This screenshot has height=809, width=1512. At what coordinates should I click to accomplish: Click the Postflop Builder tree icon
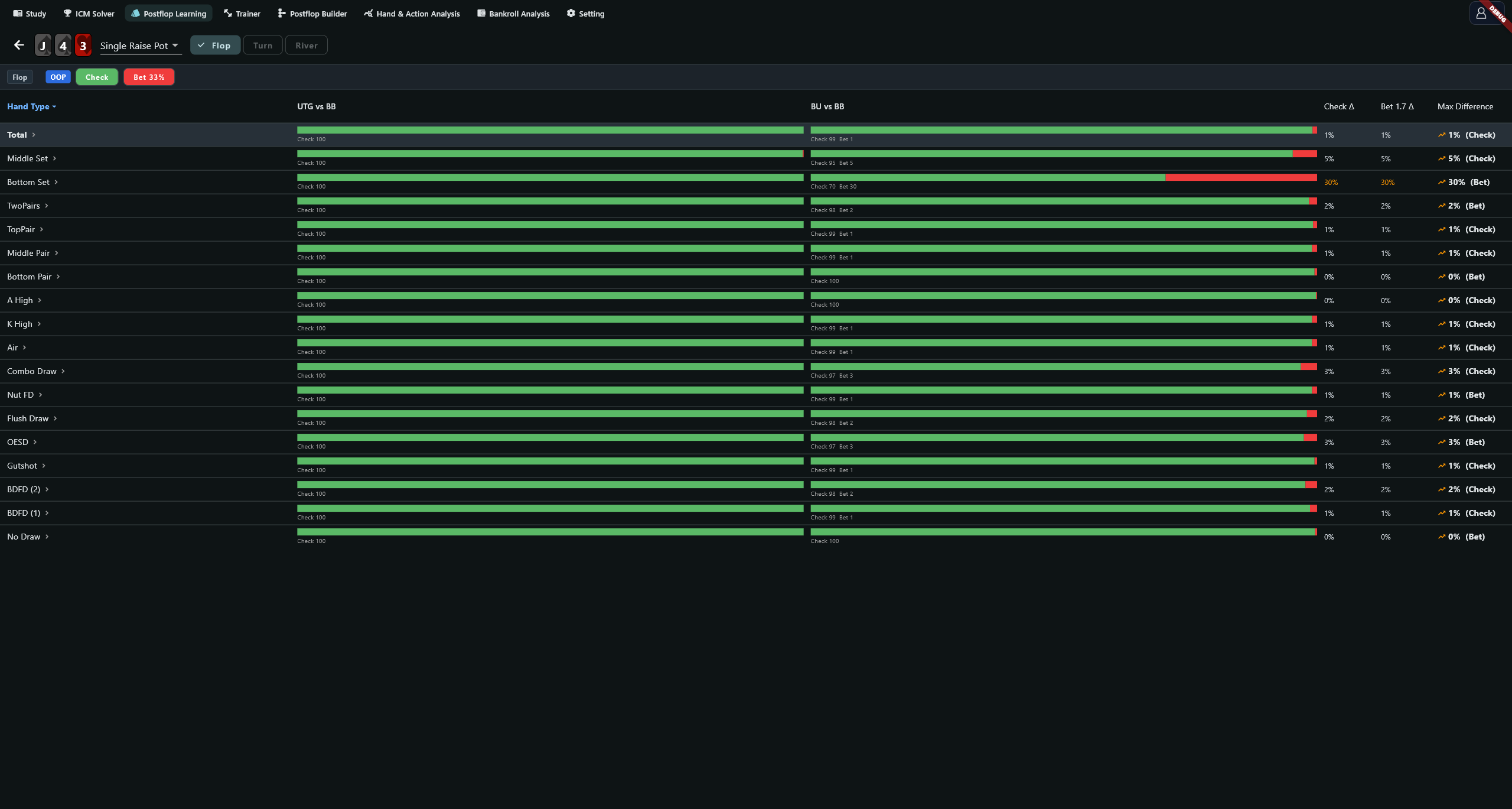click(x=282, y=13)
